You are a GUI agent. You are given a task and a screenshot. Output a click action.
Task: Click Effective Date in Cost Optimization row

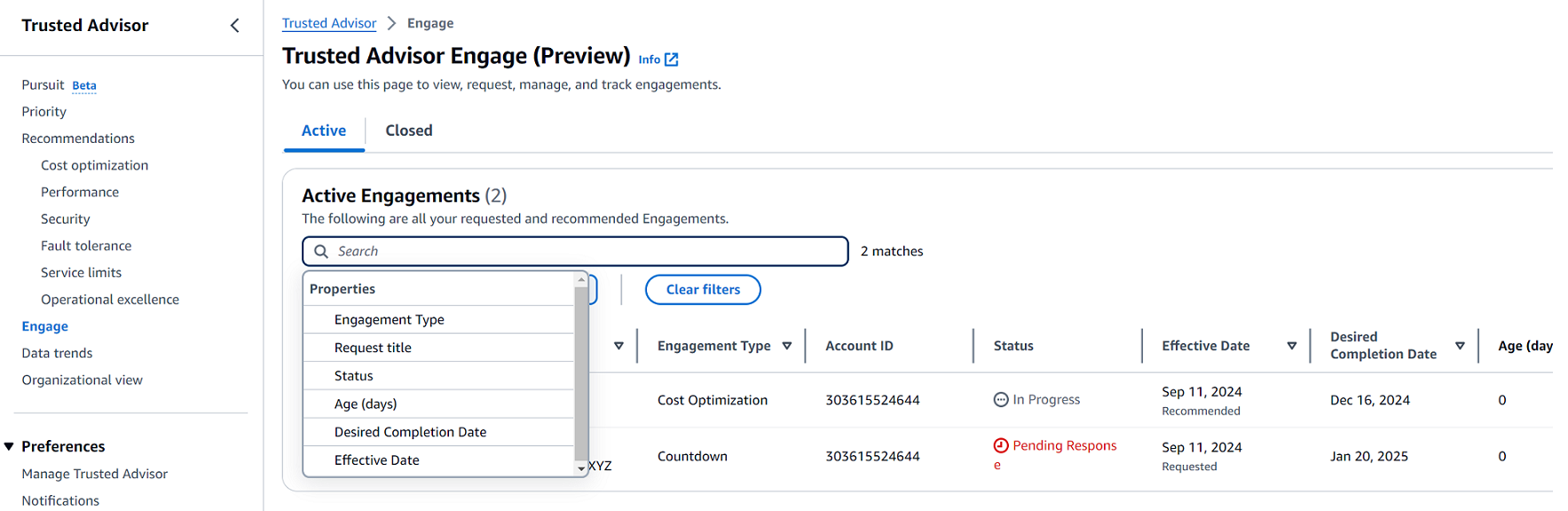tap(1202, 392)
